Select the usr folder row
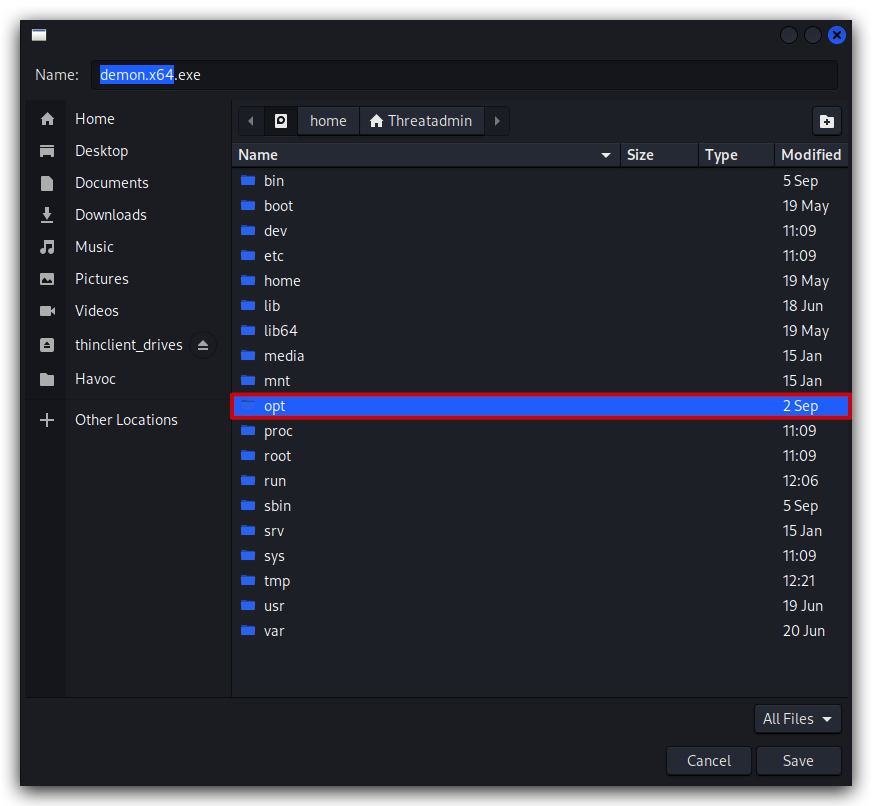The width and height of the screenshot is (872, 806). point(541,606)
